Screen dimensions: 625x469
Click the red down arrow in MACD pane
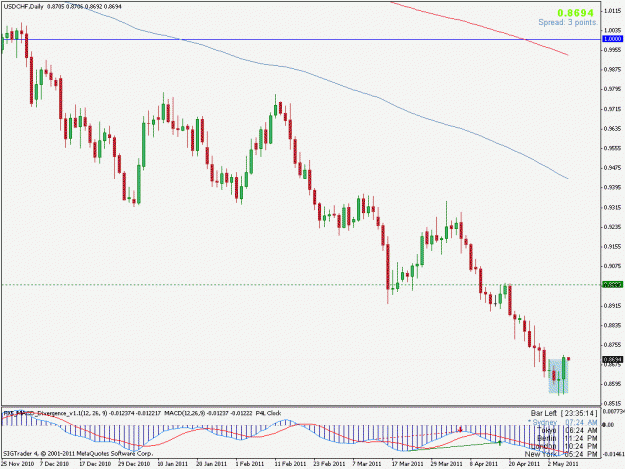pyautogui.click(x=460, y=430)
